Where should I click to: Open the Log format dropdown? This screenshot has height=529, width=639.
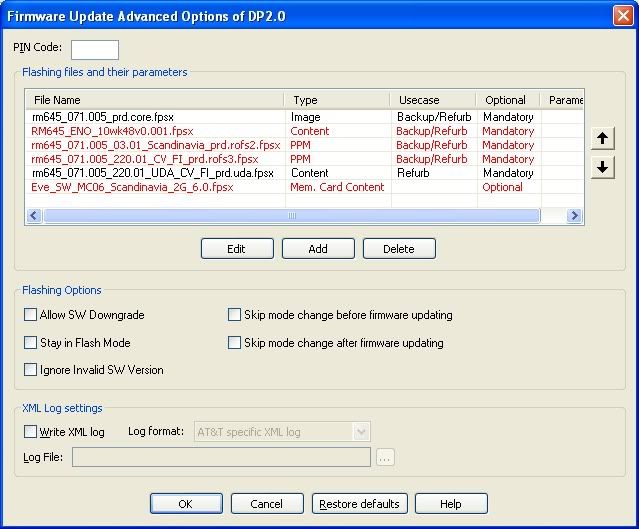360,432
